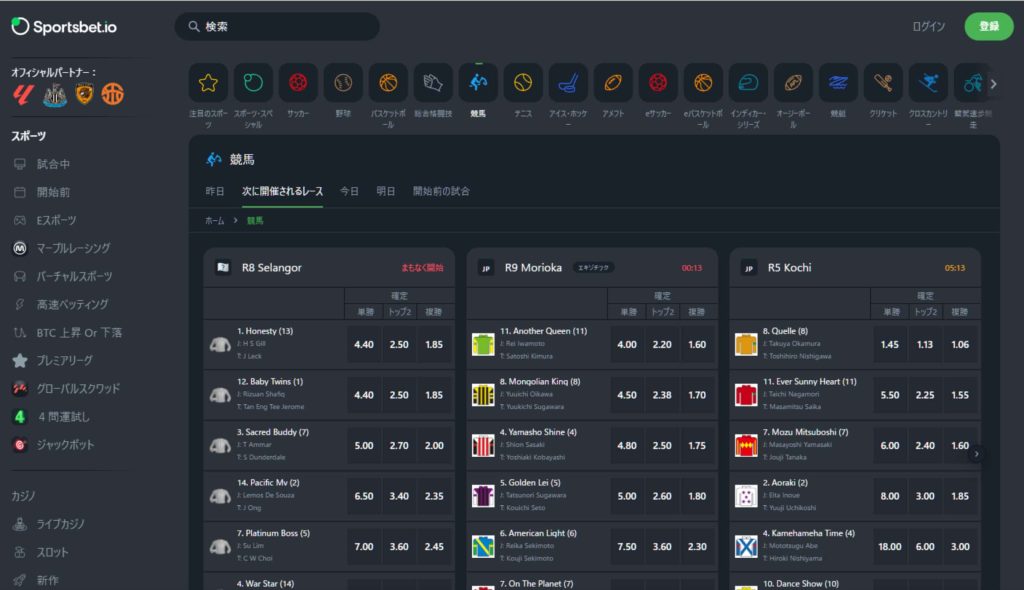Viewport: 1024px width, 590px height.
Task: Click the Sportsbet.io logo
Action: point(64,27)
